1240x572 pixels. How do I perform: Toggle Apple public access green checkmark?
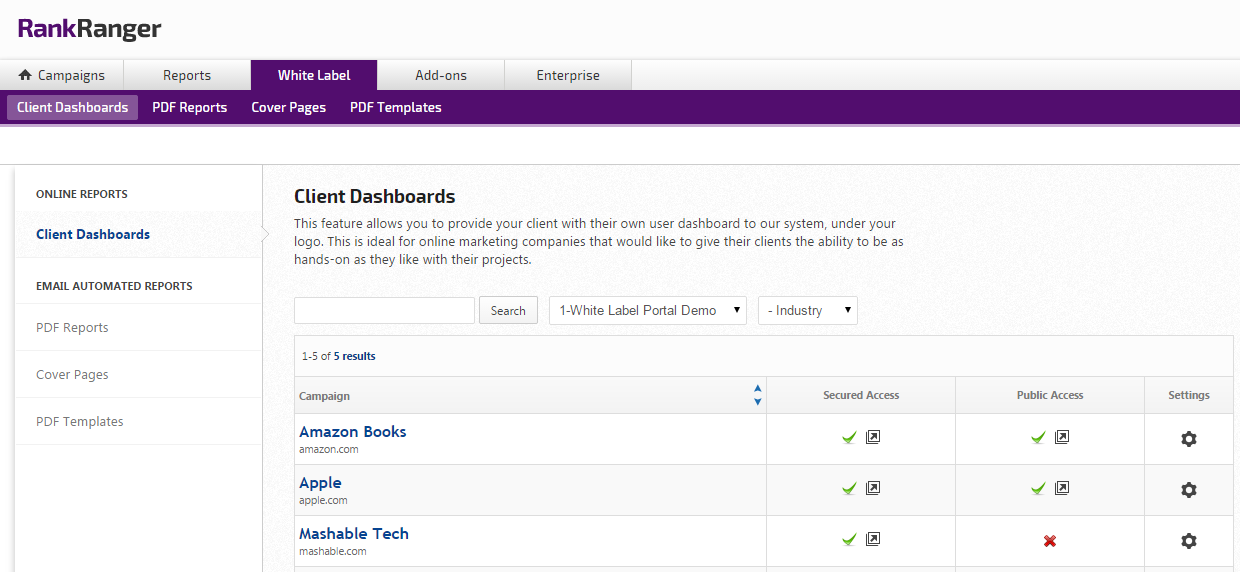(x=1038, y=488)
